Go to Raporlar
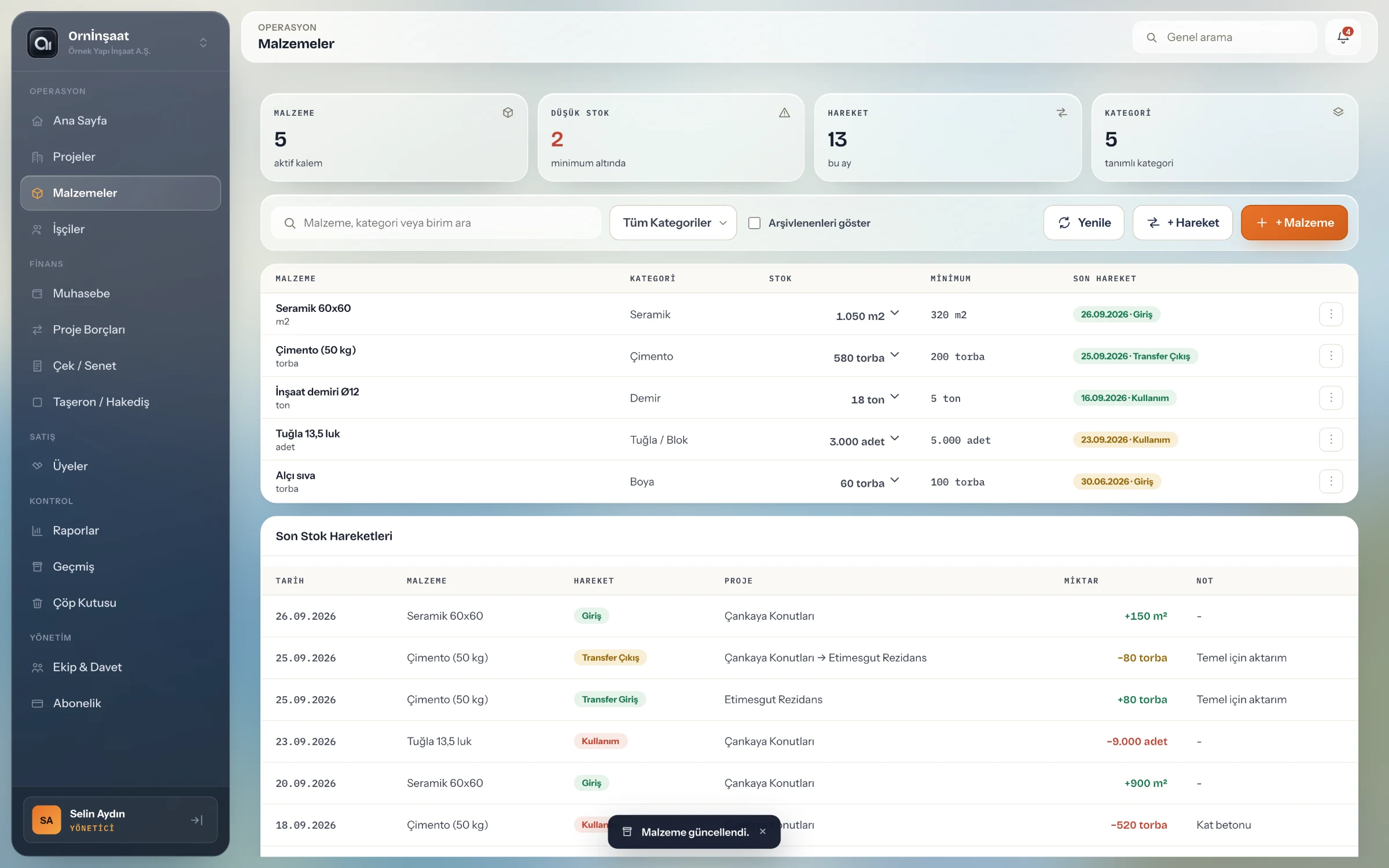Viewport: 1389px width, 868px height. pos(120,531)
